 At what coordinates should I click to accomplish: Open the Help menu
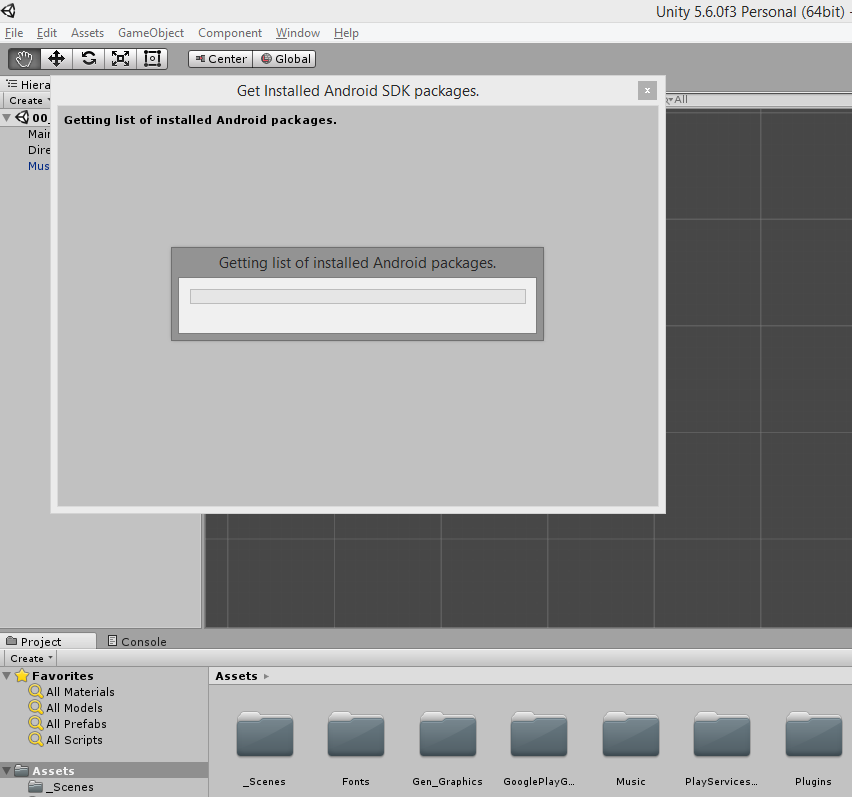(346, 33)
